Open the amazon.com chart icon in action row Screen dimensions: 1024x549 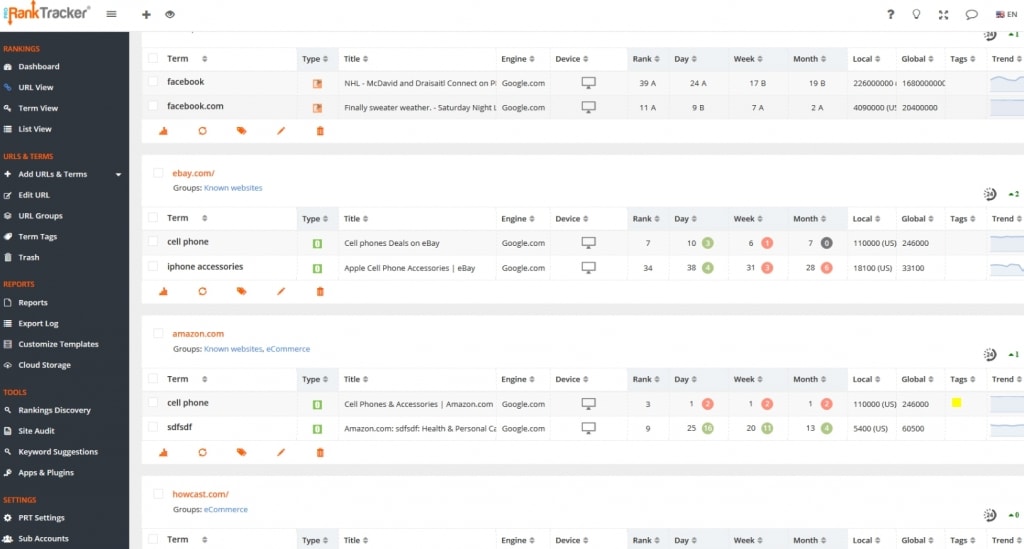163,452
